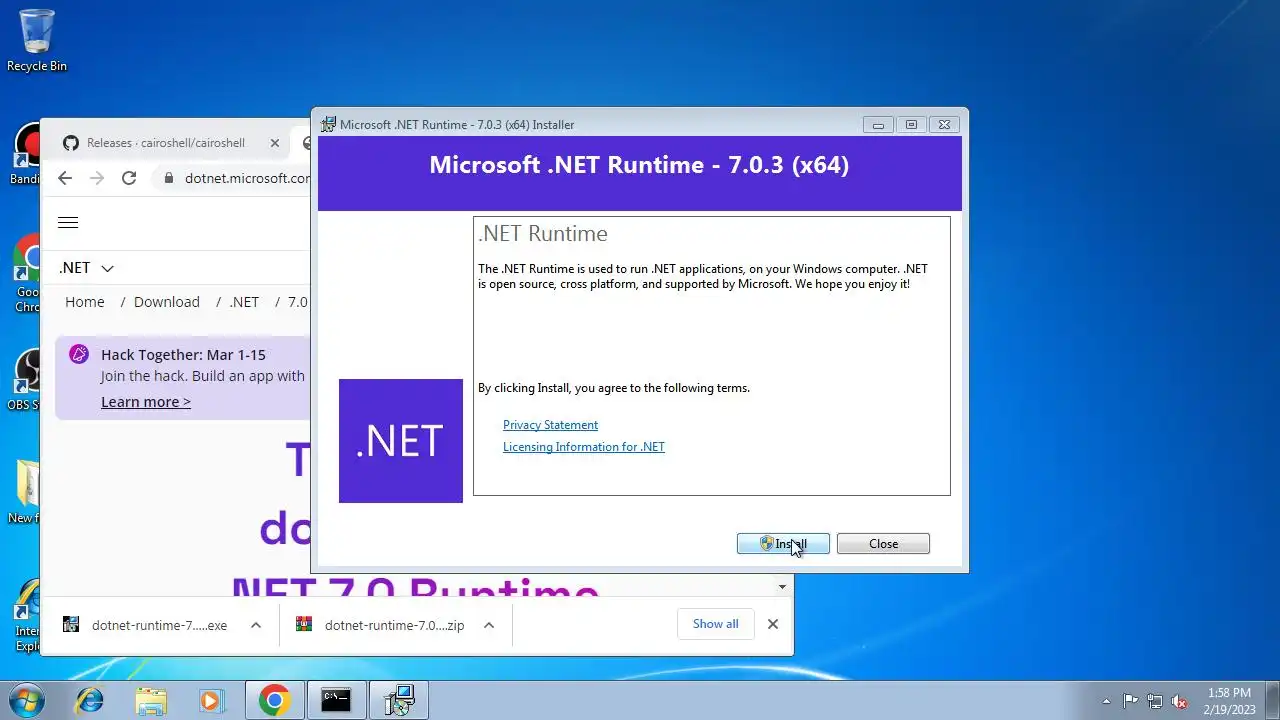Open the Bandicam desktop shortcut

pyautogui.click(x=27, y=153)
